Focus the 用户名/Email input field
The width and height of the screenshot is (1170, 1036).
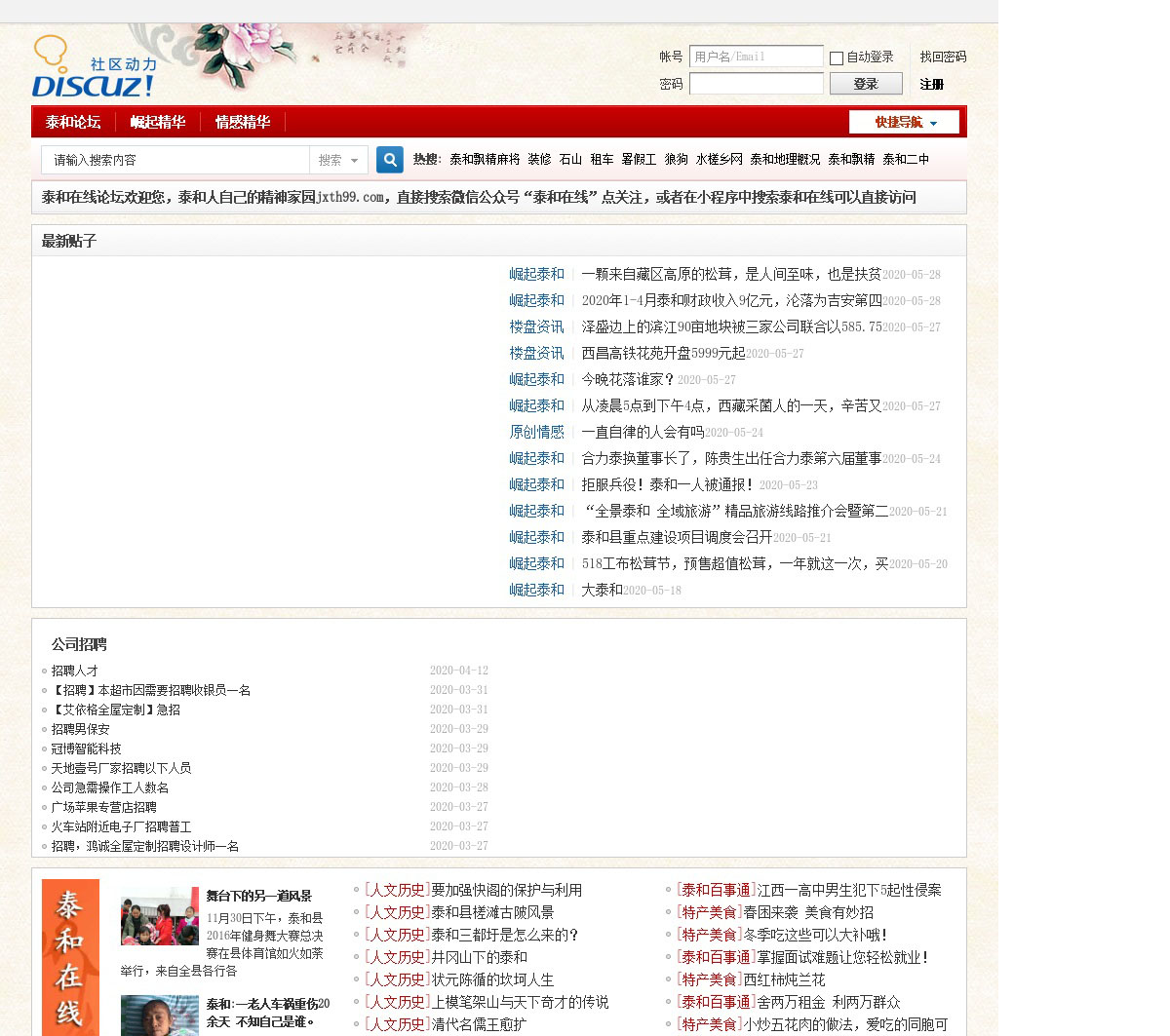756,57
